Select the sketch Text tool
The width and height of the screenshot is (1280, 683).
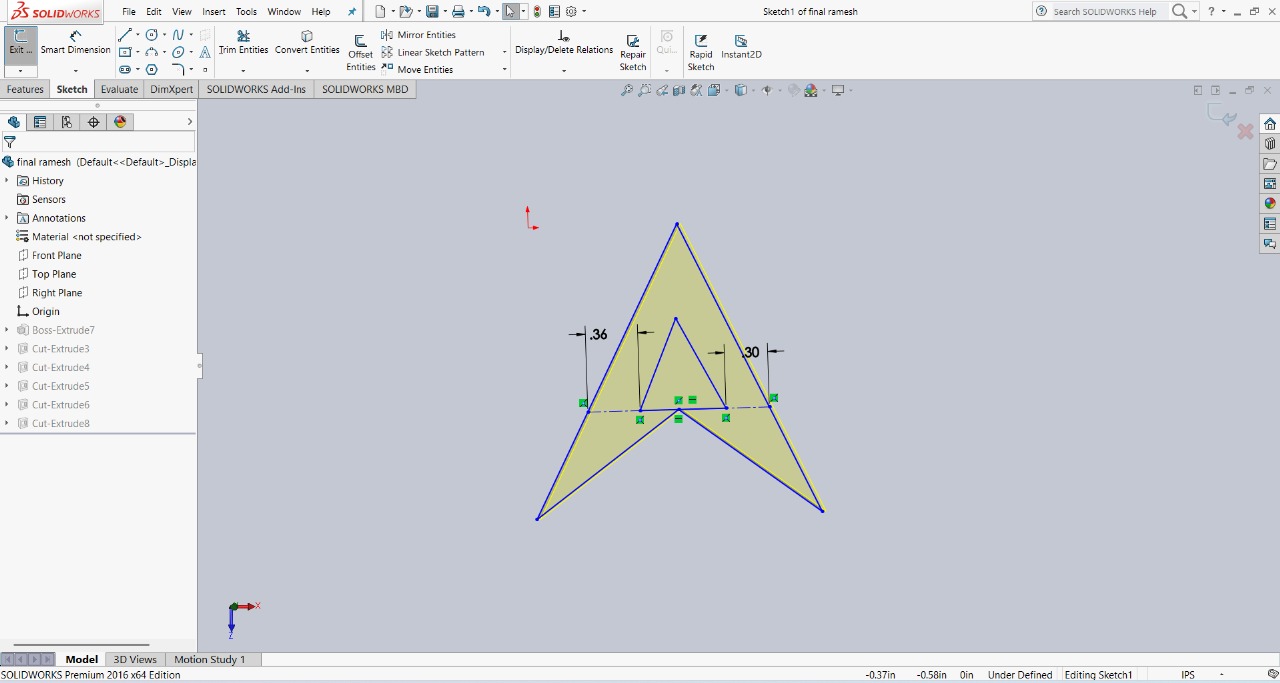click(x=205, y=52)
